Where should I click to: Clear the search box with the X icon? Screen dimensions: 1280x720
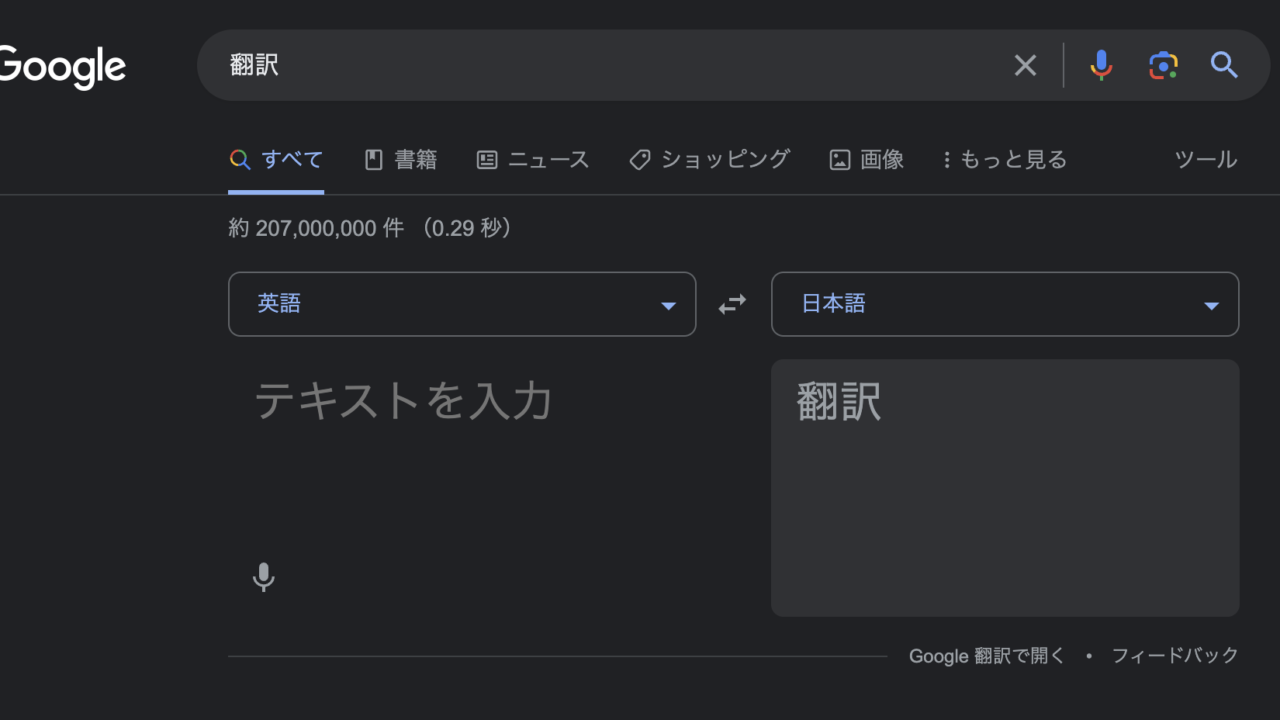pos(1025,66)
